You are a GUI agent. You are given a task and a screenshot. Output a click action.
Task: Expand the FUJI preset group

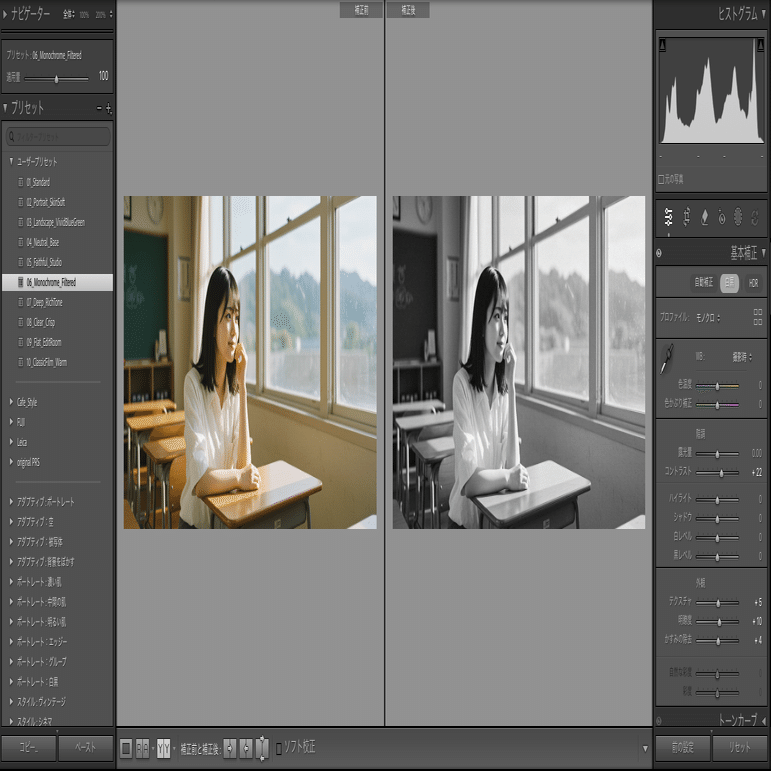tap(11, 422)
